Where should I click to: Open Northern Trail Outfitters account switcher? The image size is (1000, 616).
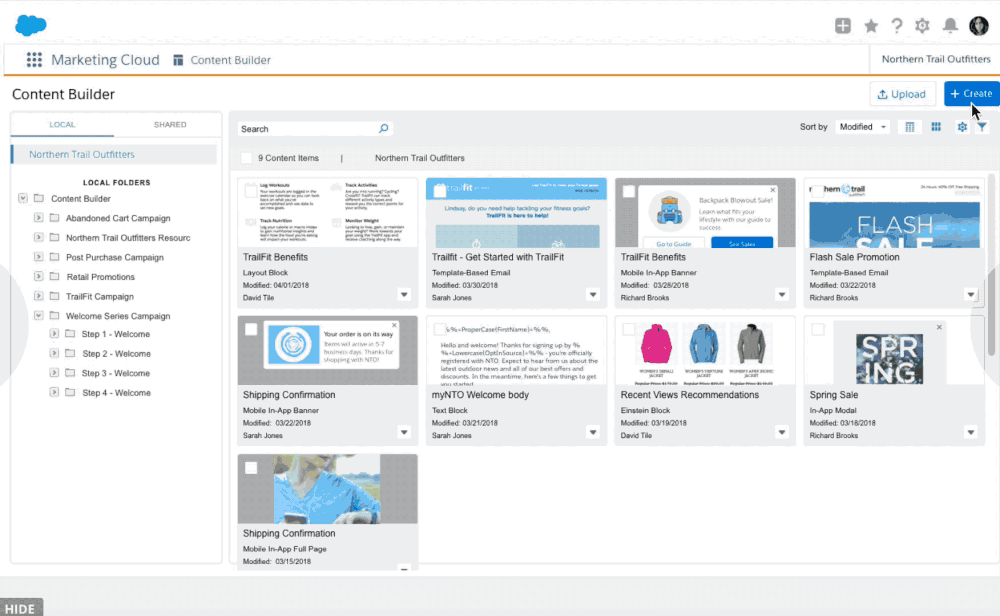(x=936, y=59)
